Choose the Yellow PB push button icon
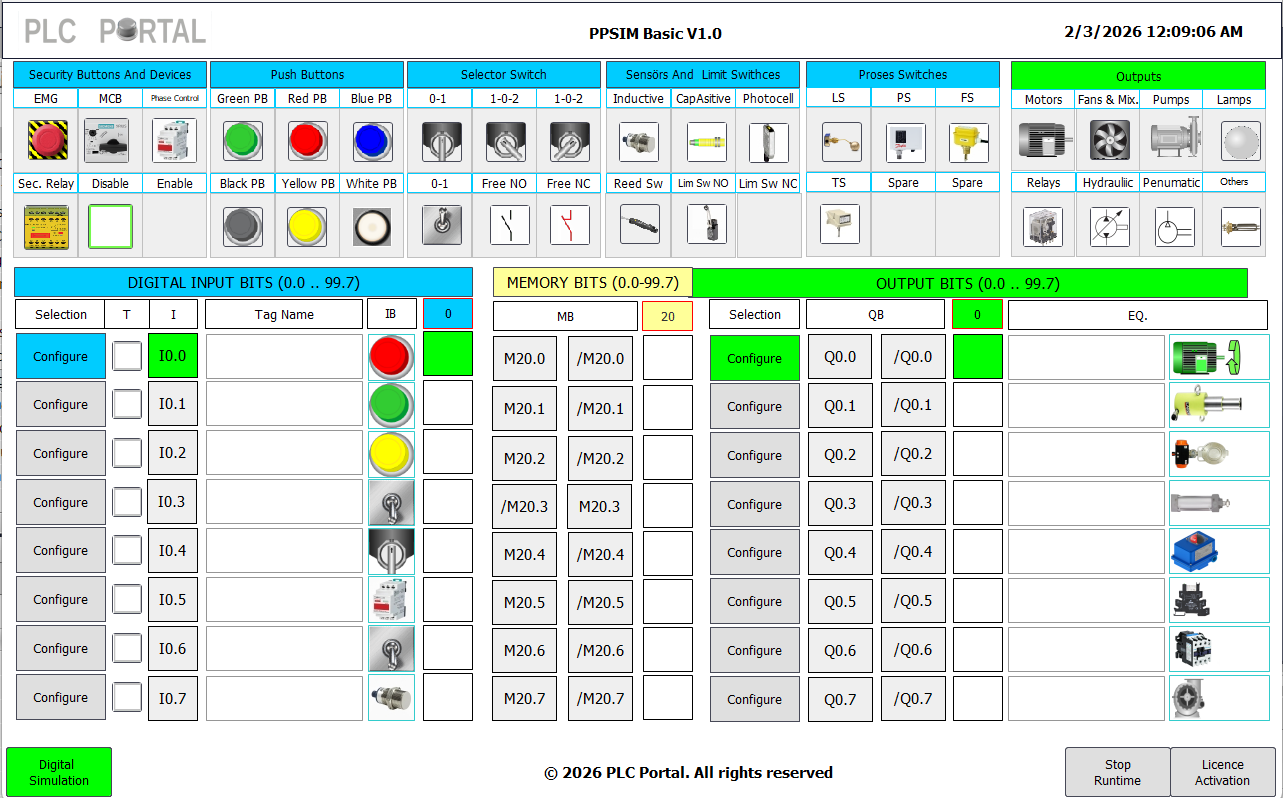Image resolution: width=1283 pixels, height=798 pixels. pyautogui.click(x=307, y=226)
